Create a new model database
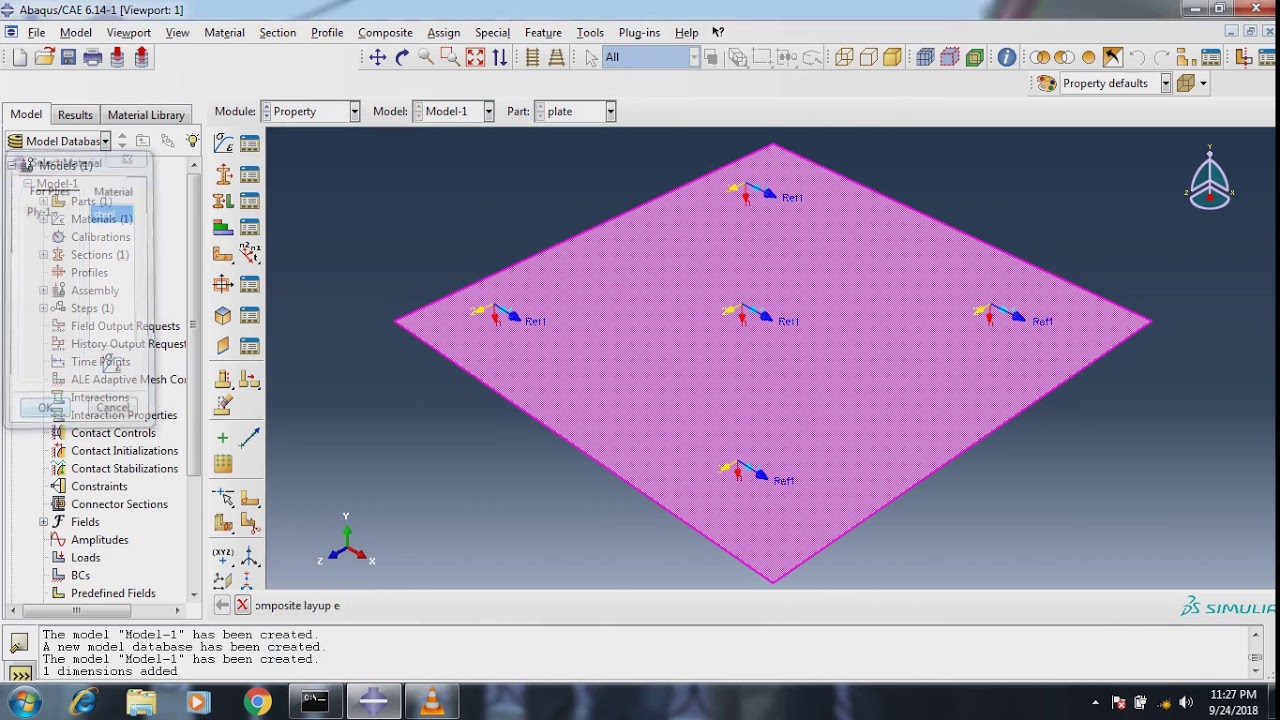This screenshot has width=1280, height=720. click(x=20, y=57)
